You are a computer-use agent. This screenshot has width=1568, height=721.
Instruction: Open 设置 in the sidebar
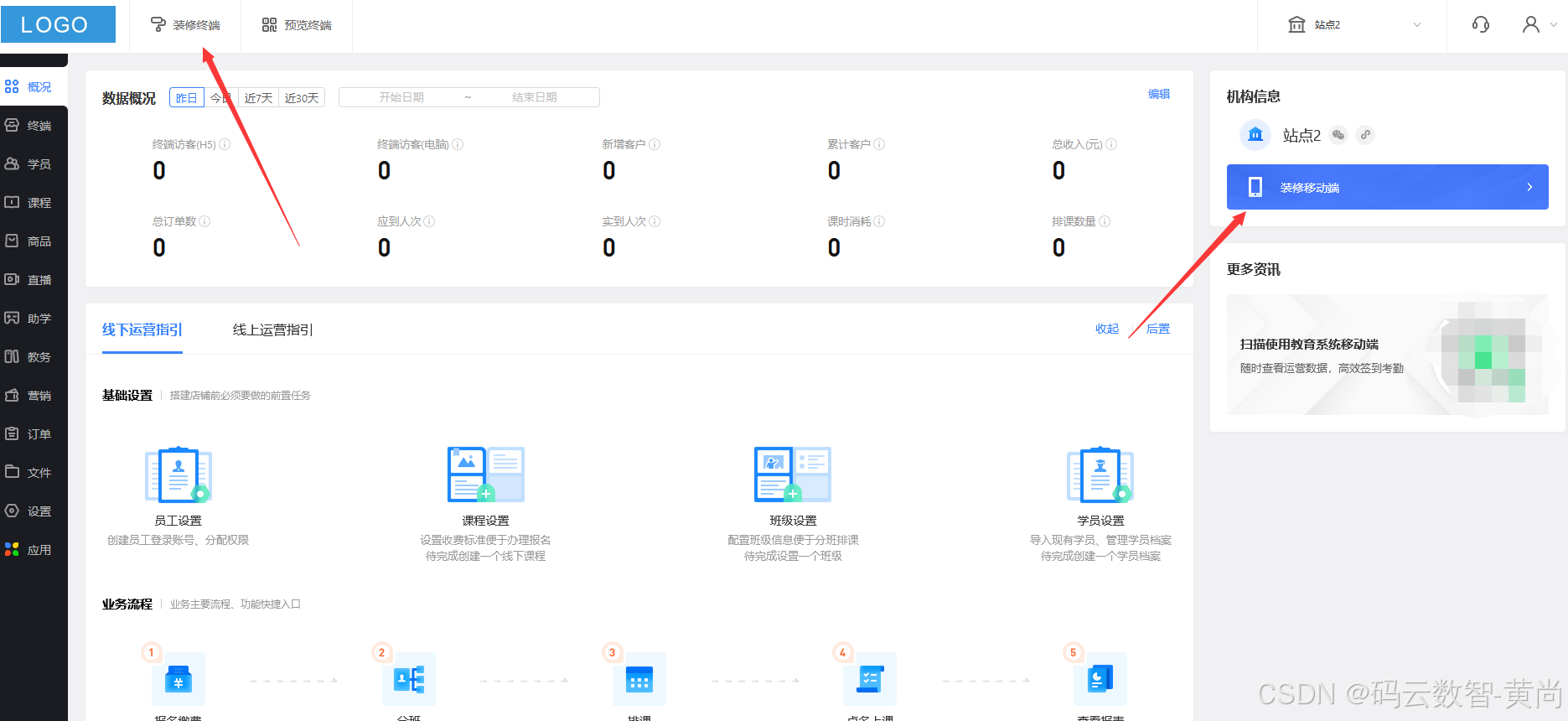point(34,511)
